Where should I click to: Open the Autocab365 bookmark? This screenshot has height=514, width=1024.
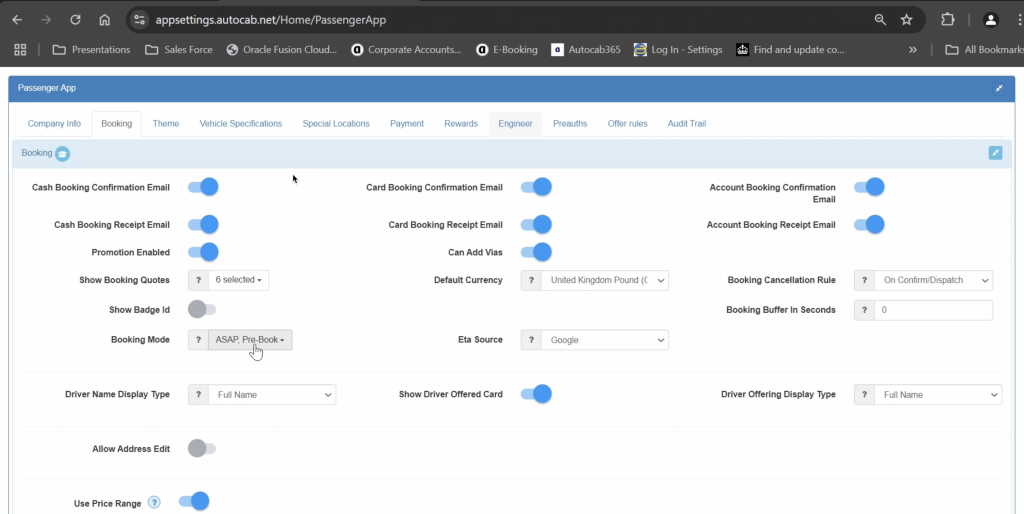point(586,50)
